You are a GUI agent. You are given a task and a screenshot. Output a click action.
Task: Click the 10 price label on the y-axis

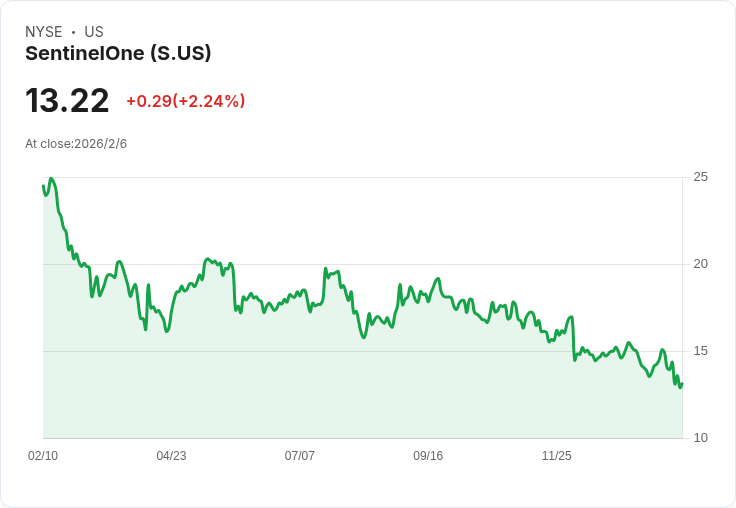[701, 438]
